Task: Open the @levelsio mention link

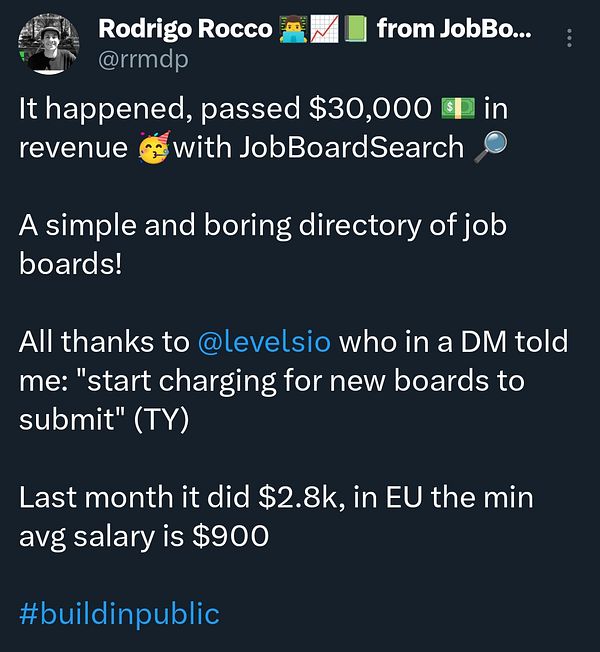Action: point(265,343)
